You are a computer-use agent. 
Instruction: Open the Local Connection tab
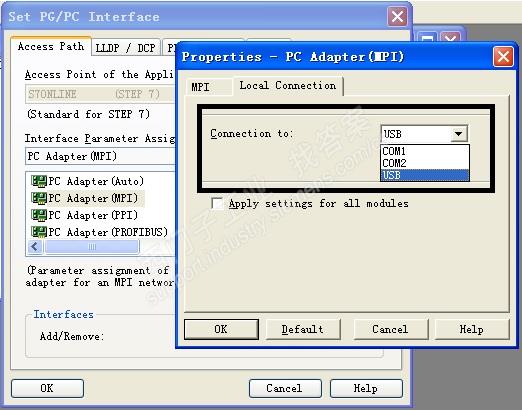pos(288,86)
